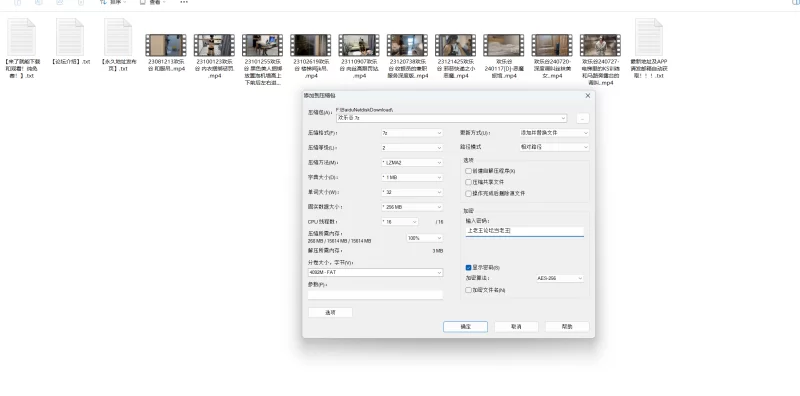Click the 取消 cancel button
The width and height of the screenshot is (800, 396).
516,327
